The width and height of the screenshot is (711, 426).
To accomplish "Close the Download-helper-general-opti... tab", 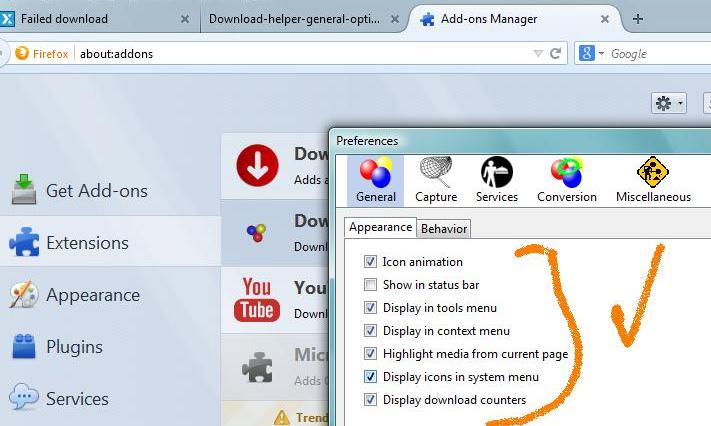I will point(394,19).
